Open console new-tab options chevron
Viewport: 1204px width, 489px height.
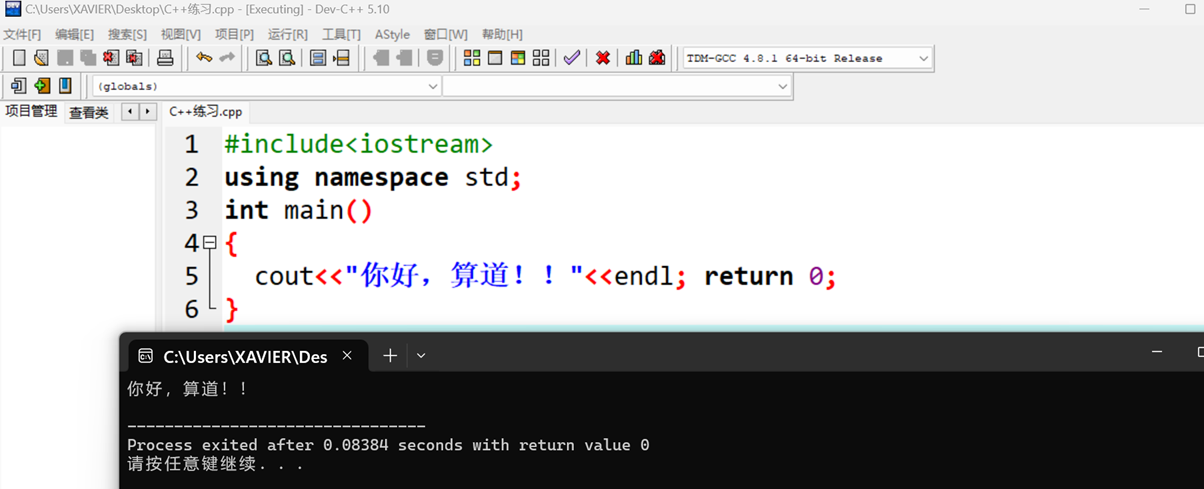[421, 356]
